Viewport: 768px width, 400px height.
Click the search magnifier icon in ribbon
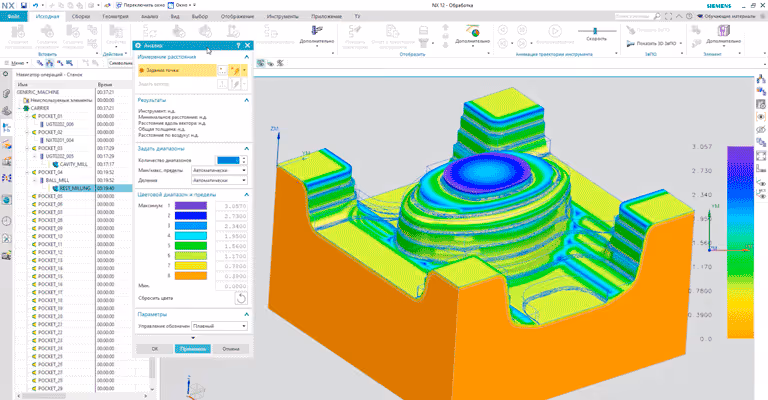coord(657,16)
